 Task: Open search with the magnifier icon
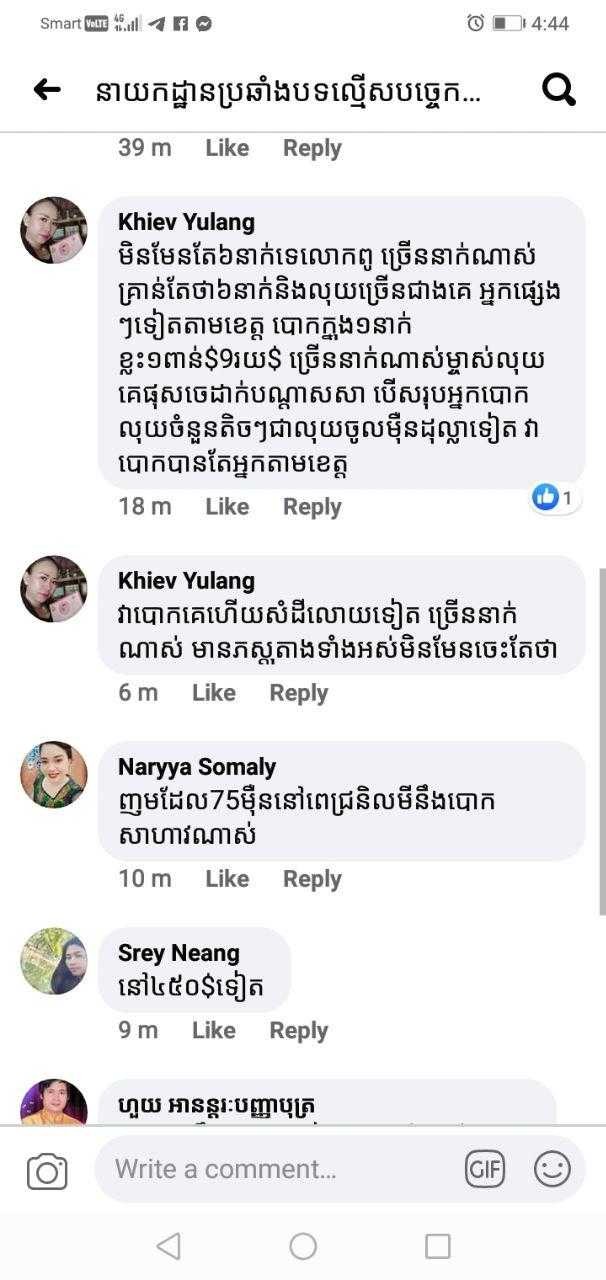pyautogui.click(x=558, y=90)
